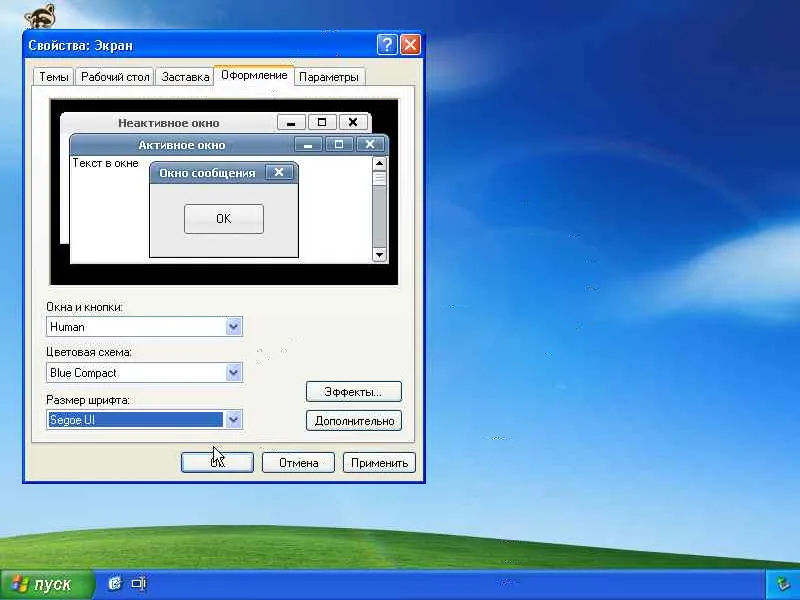Click the Отмена button
This screenshot has height=600, width=800.
pyautogui.click(x=298, y=463)
